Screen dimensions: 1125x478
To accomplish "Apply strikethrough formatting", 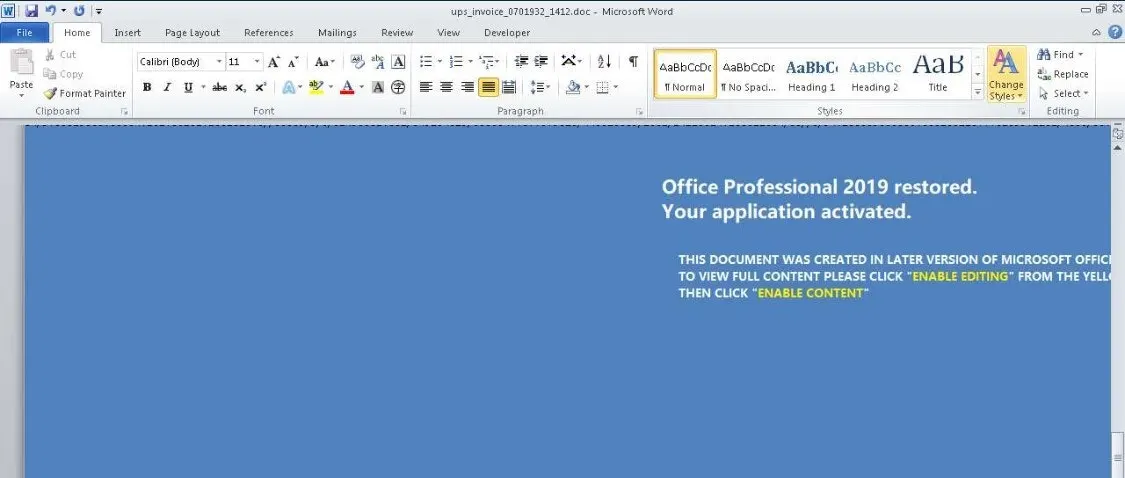I will tap(220, 88).
